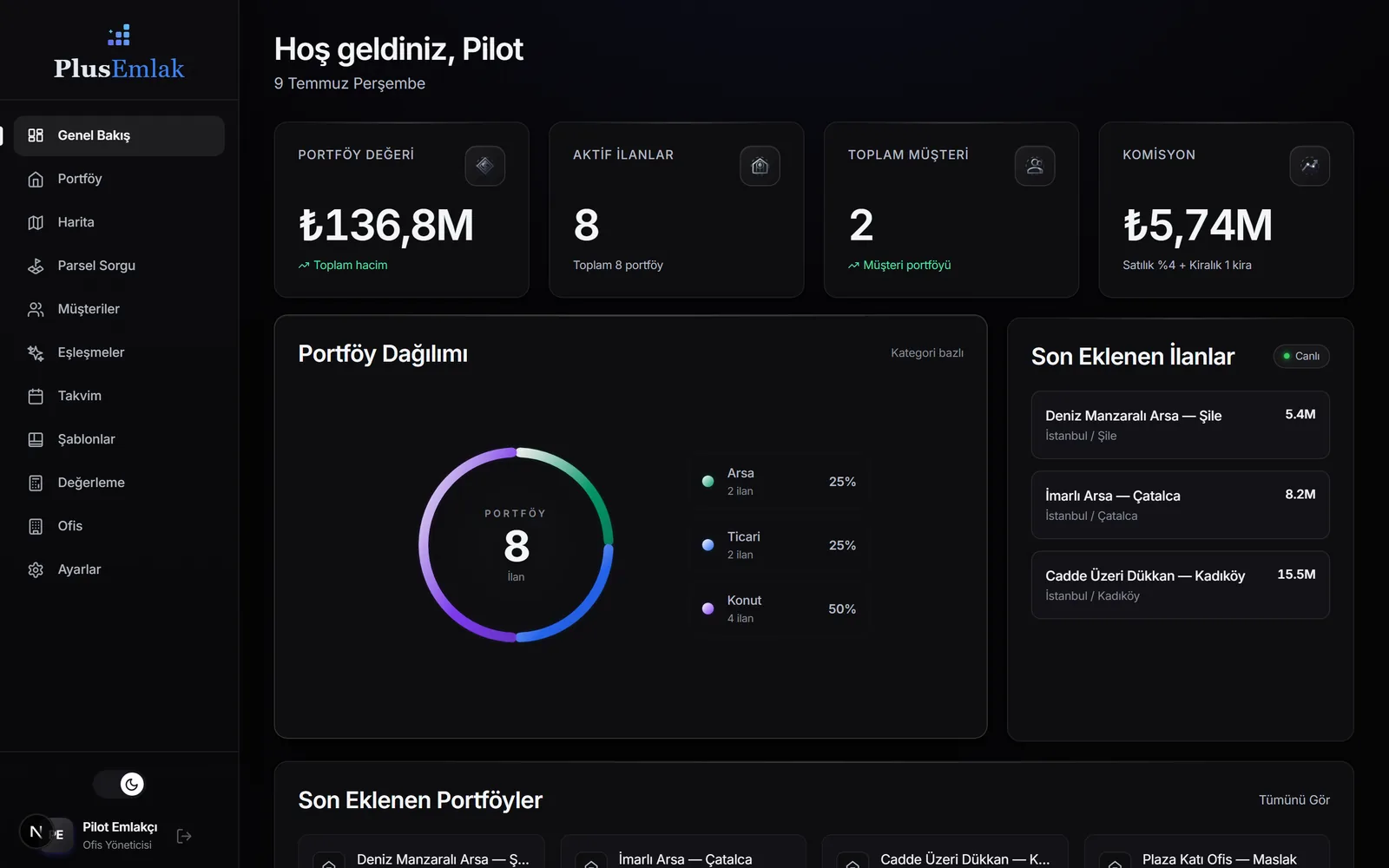Toggle the Canlı live indicator
Screen dimensions: 1389x868
click(1301, 356)
